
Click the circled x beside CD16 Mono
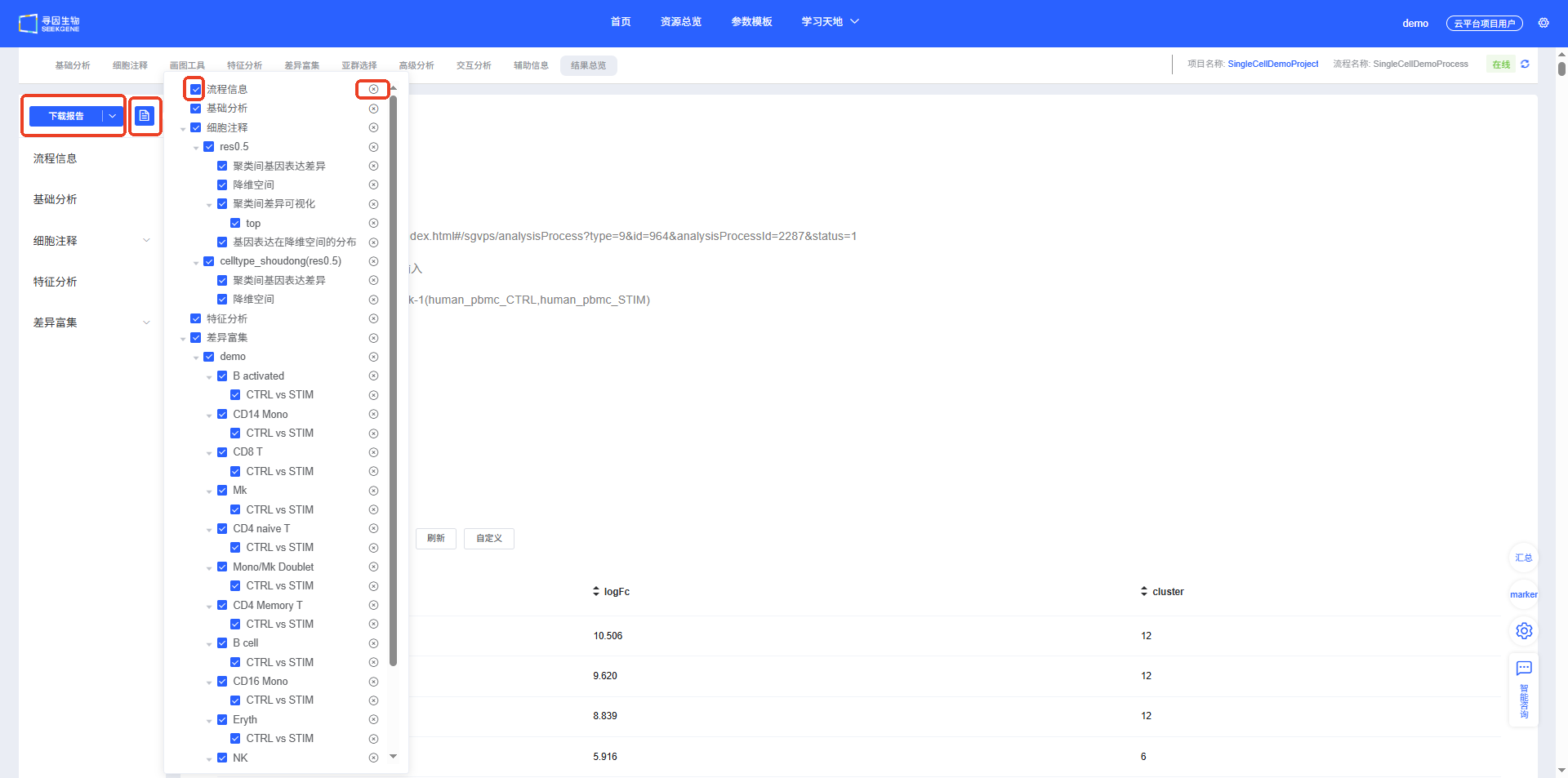click(373, 682)
